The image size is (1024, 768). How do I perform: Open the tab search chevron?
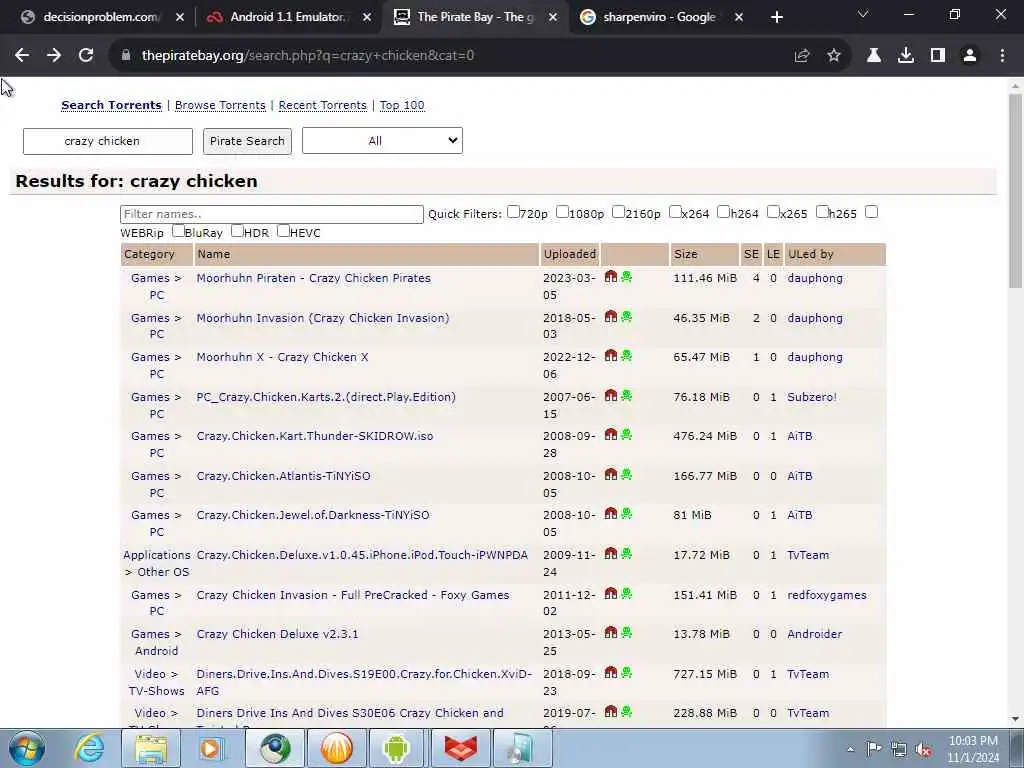[863, 14]
